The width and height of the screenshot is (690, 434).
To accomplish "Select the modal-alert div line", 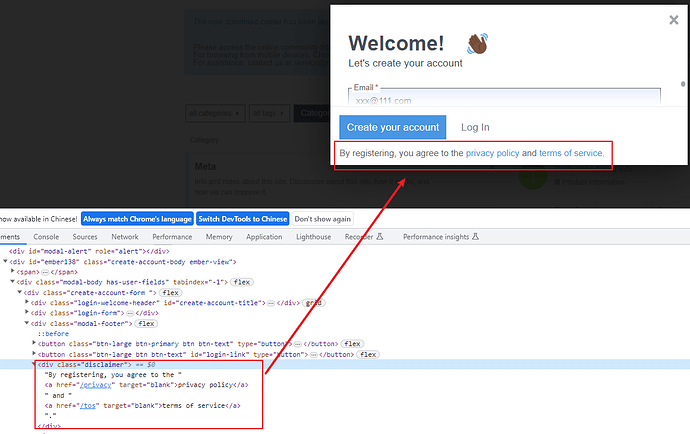I will (x=89, y=251).
